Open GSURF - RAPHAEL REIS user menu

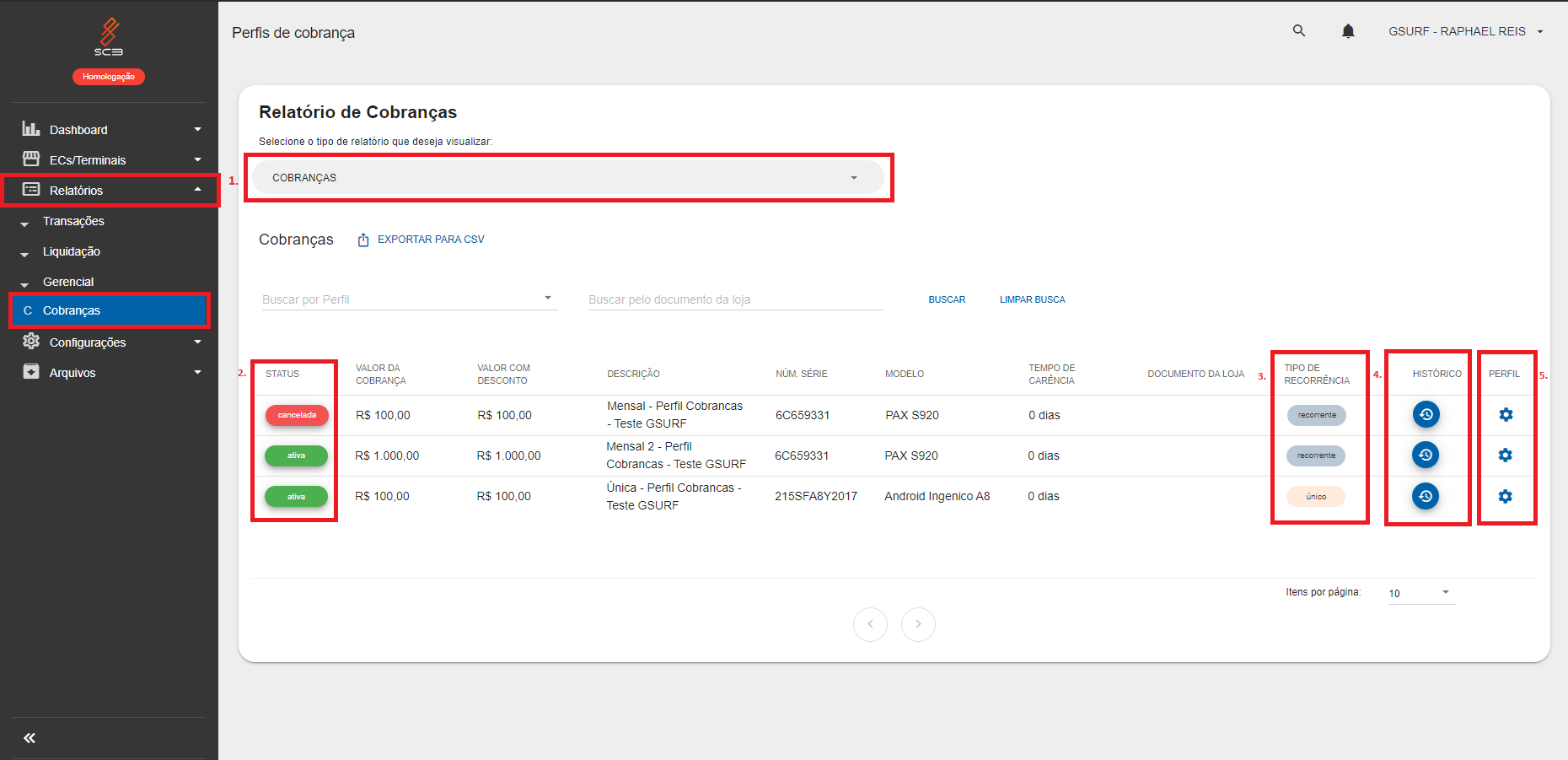pyautogui.click(x=1465, y=31)
